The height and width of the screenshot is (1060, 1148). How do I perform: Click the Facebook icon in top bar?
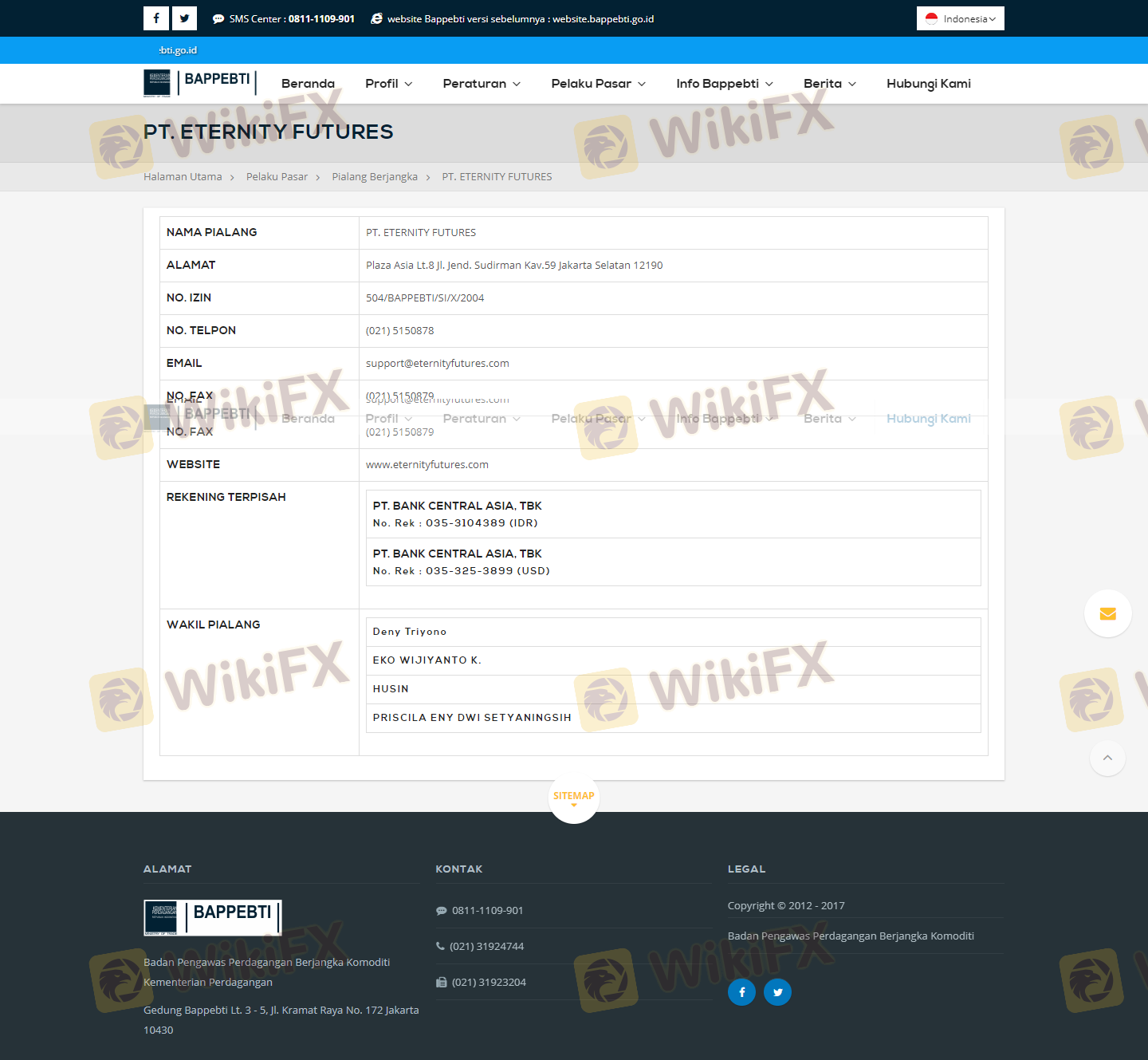(x=156, y=18)
